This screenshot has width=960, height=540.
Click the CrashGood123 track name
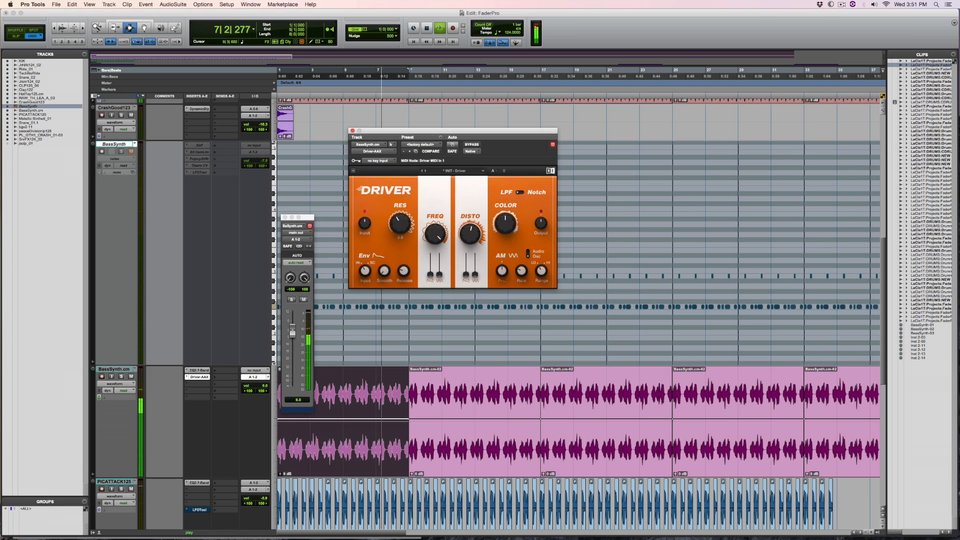coord(114,108)
